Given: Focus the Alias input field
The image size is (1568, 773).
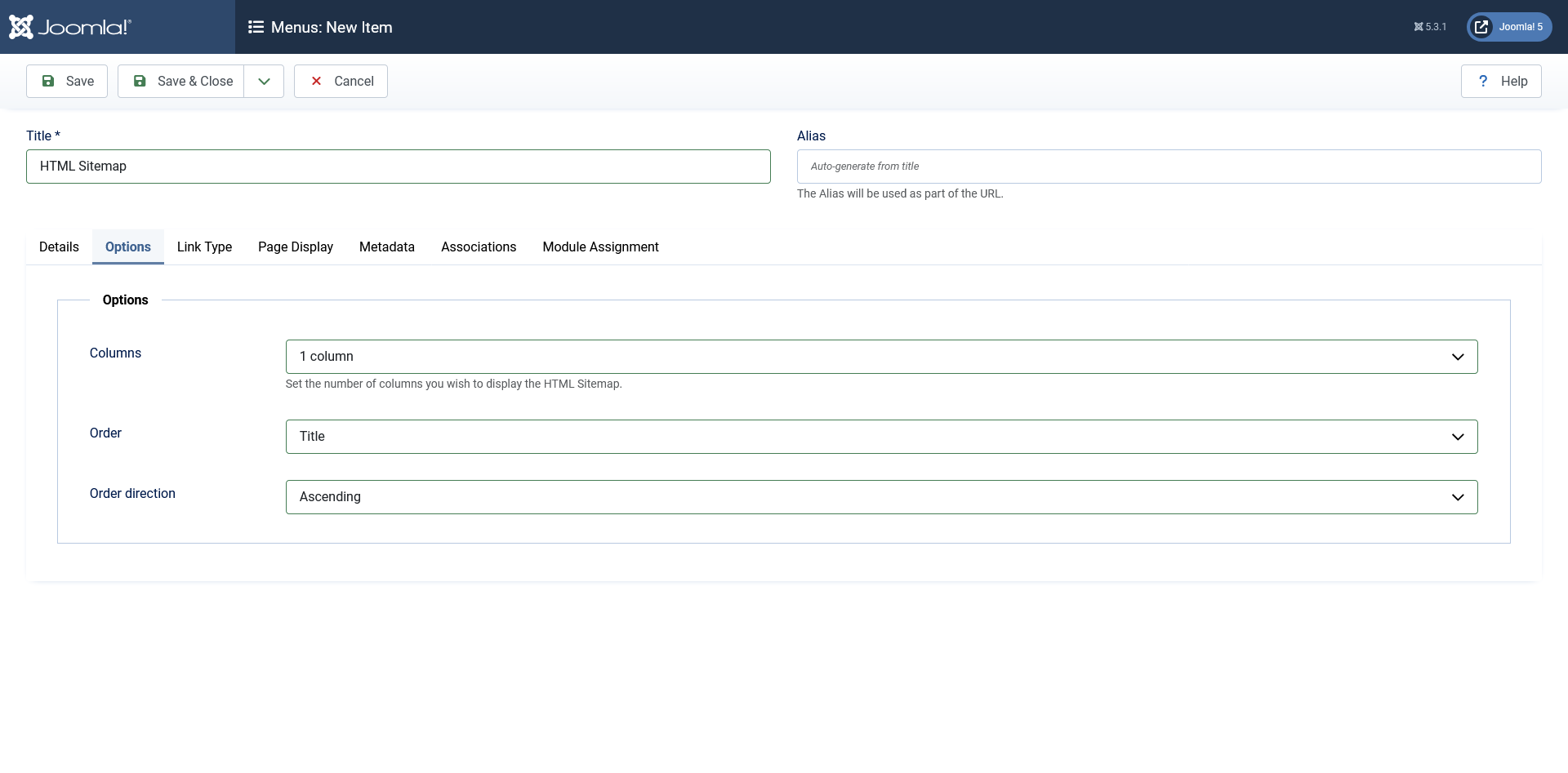Looking at the screenshot, I should 1169,167.
